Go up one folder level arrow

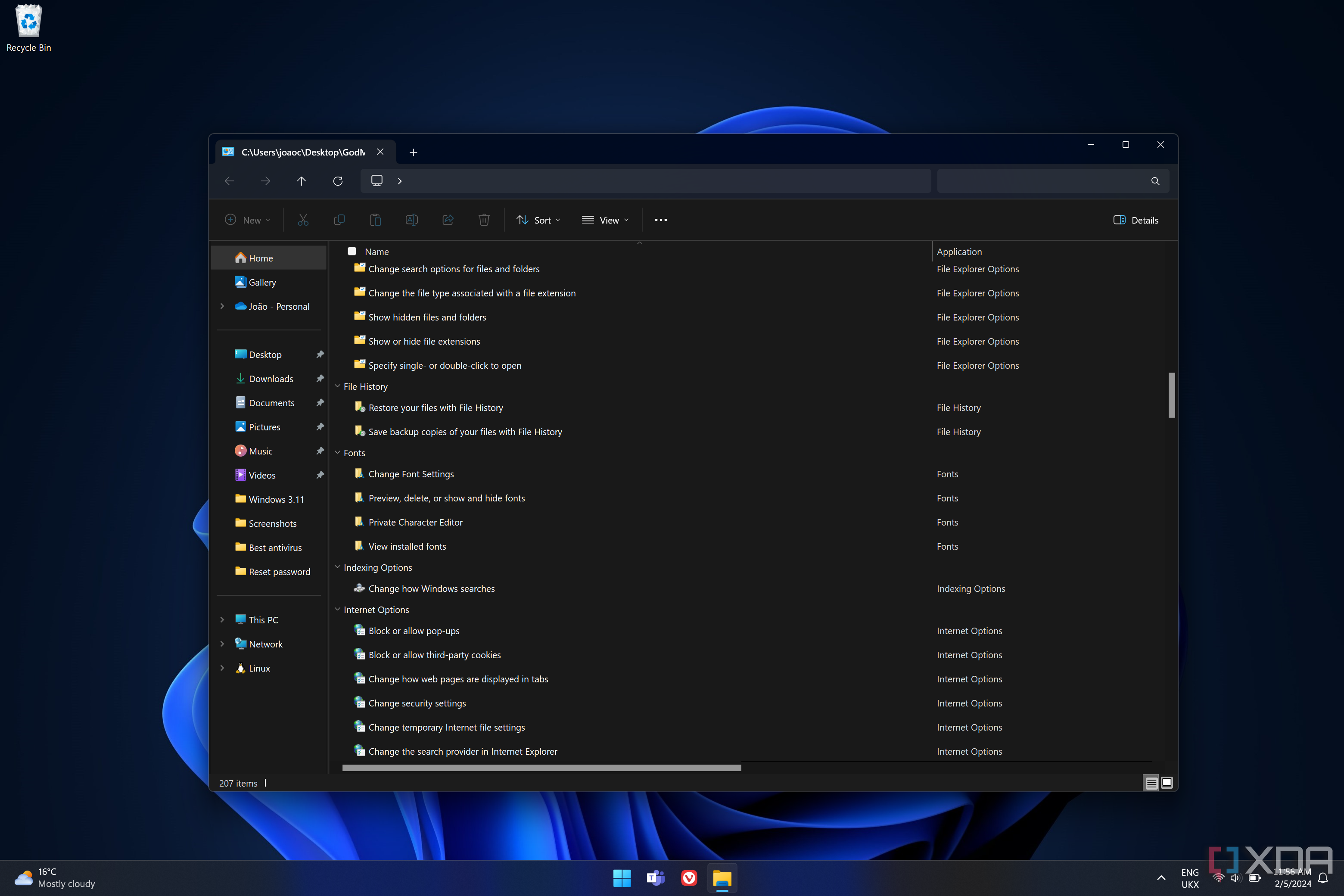pyautogui.click(x=302, y=180)
